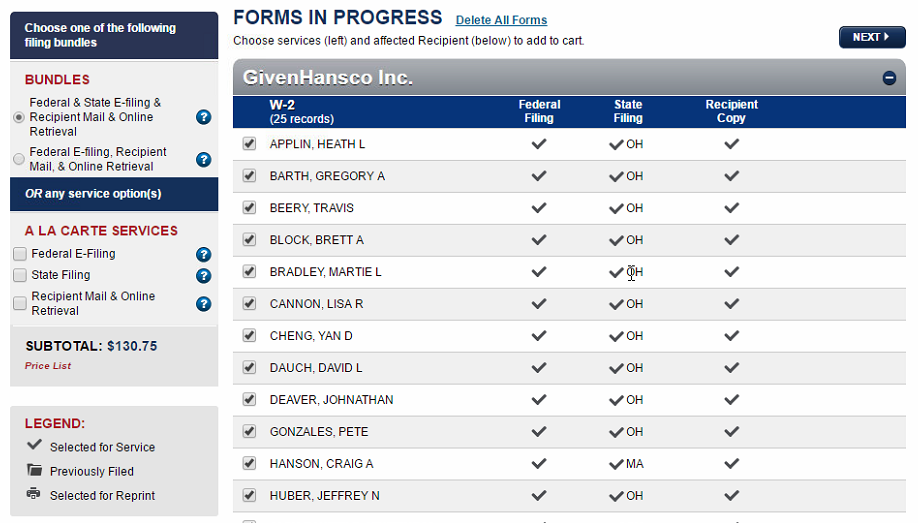Screen dimensions: 918x523
Task: Click help icon for Federal & State bundle
Action: tap(204, 117)
